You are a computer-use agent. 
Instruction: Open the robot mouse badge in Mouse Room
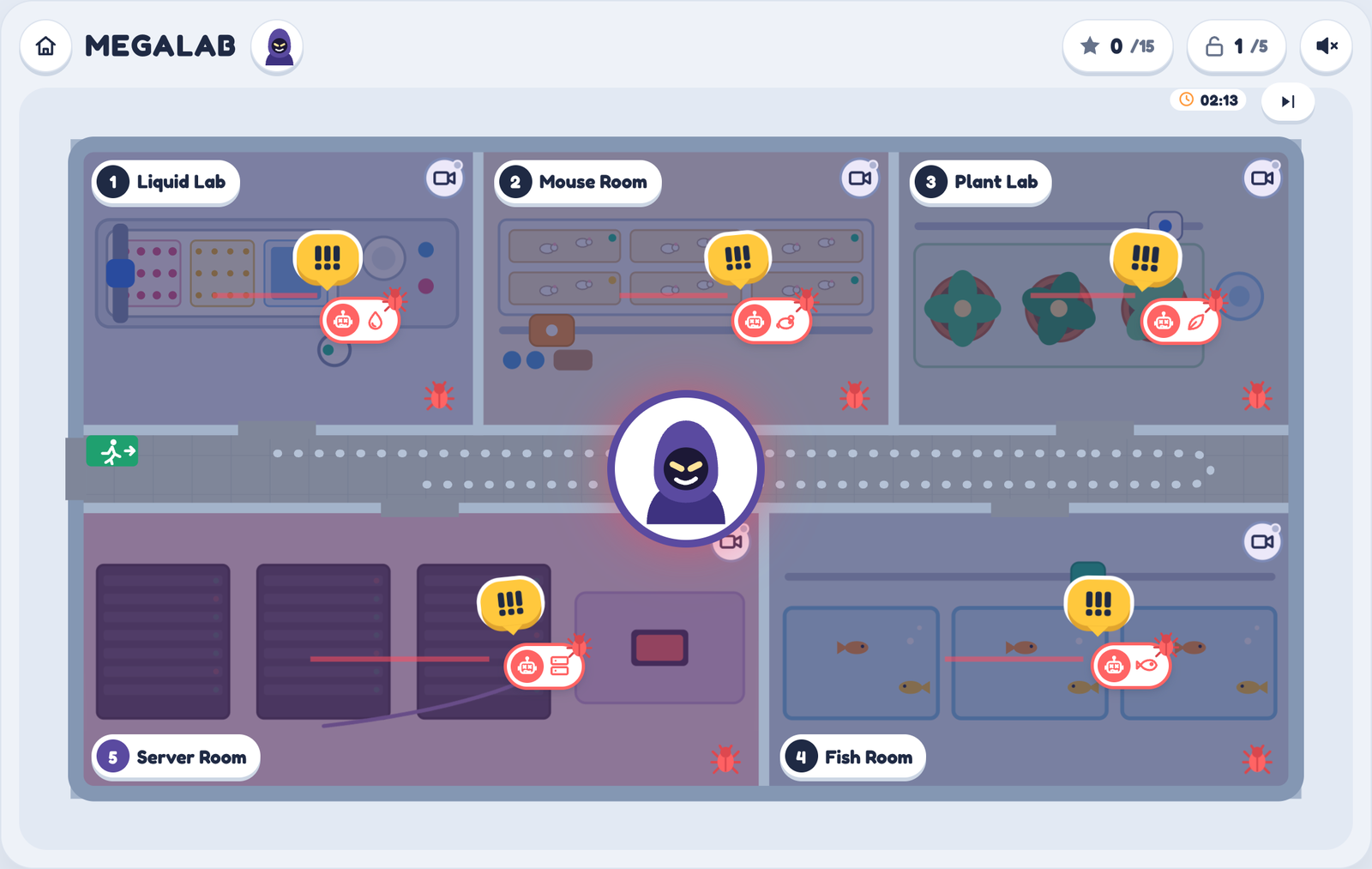click(x=772, y=322)
